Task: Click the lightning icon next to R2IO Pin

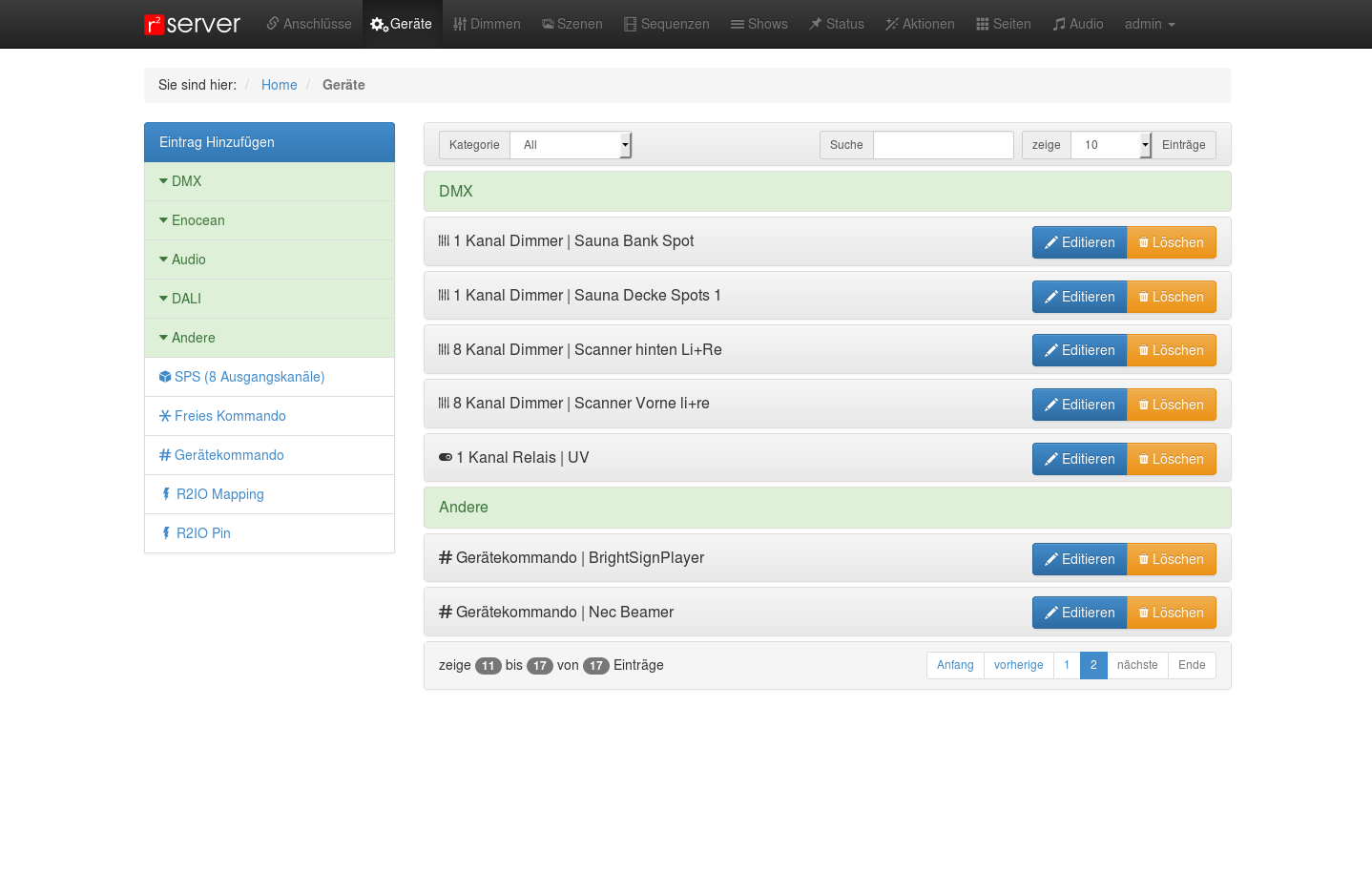Action: pyautogui.click(x=166, y=533)
